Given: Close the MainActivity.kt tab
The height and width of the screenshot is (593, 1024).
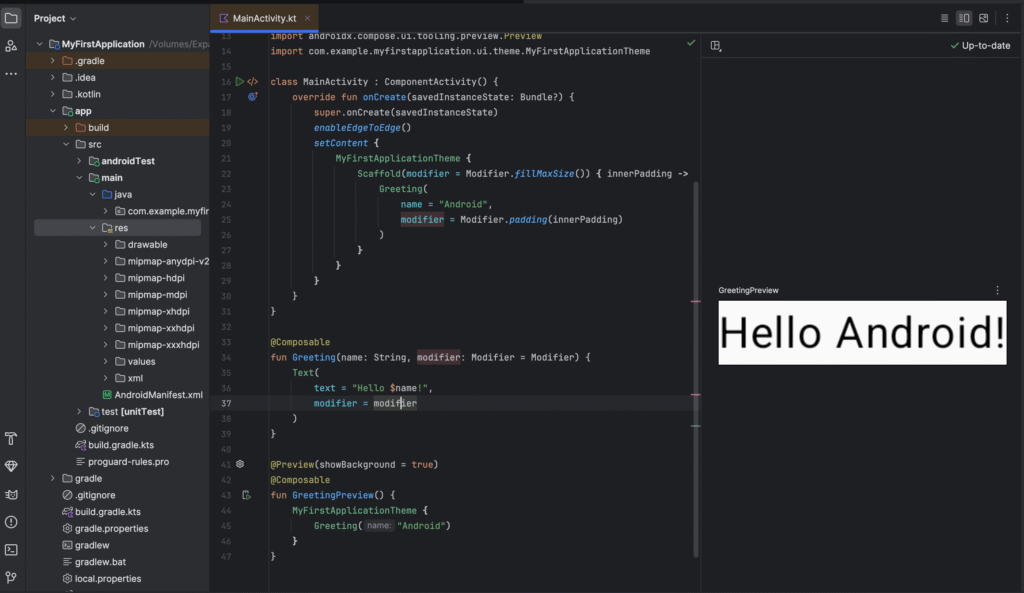Looking at the screenshot, I should [x=307, y=18].
